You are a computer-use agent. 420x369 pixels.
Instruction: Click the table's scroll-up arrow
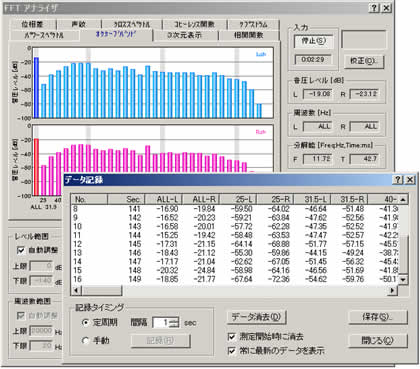[403, 200]
